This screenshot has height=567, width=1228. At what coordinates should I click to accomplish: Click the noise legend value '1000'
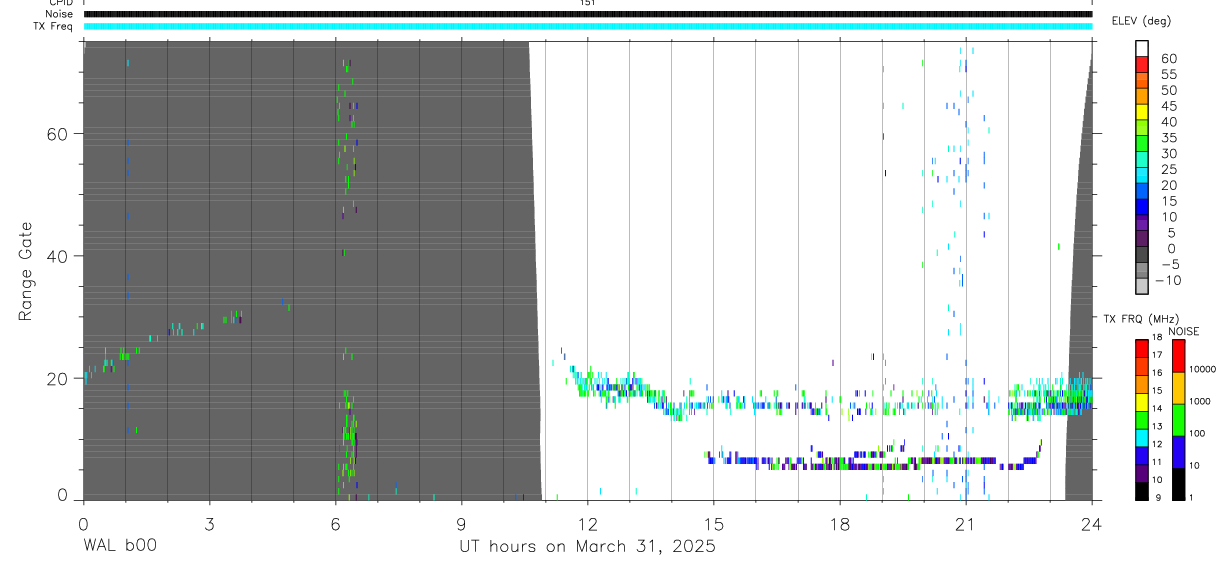coord(1199,401)
